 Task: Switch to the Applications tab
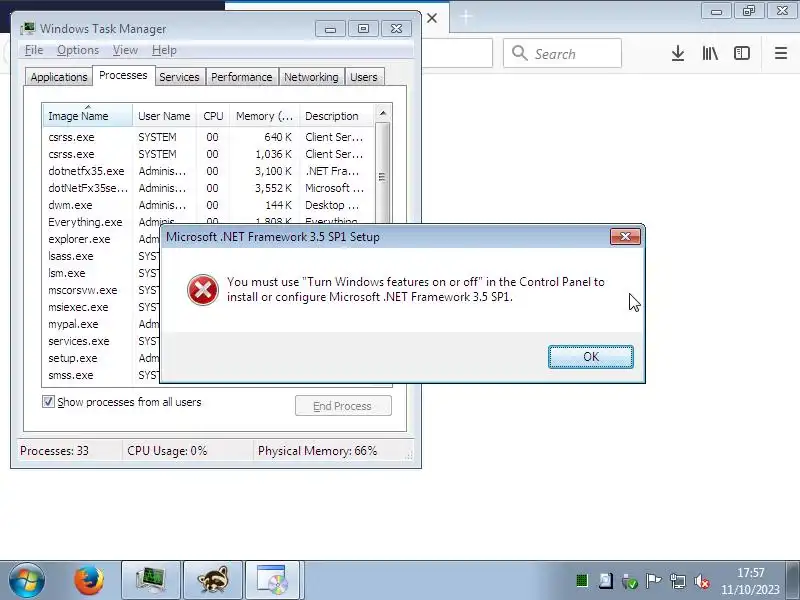59,77
